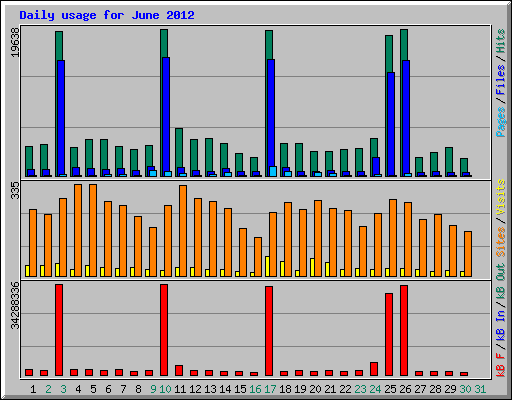Click green day label 16 on the x-axis
This screenshot has height=400, width=512.
(x=255, y=389)
